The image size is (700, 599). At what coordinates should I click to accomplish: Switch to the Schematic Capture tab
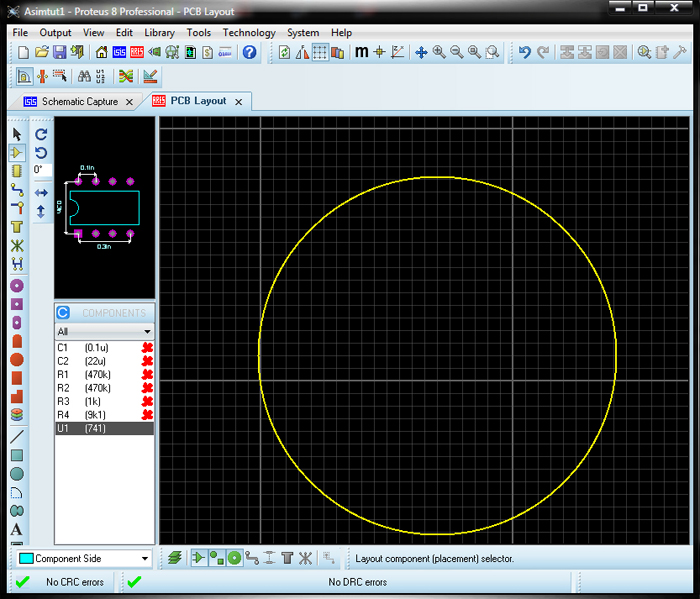pos(80,102)
